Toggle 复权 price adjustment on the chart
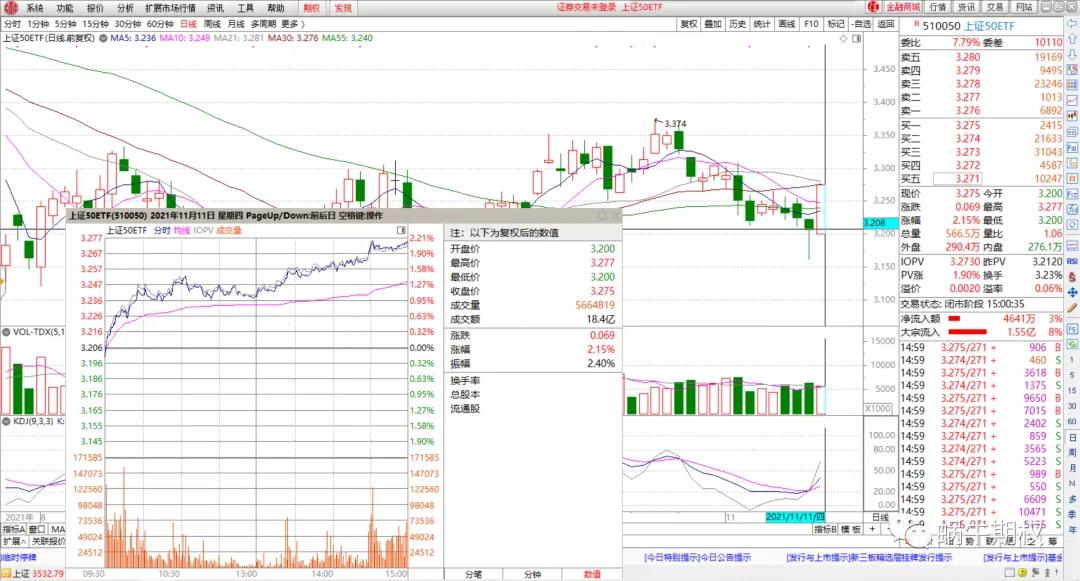This screenshot has height=581, width=1080. [x=688, y=23]
